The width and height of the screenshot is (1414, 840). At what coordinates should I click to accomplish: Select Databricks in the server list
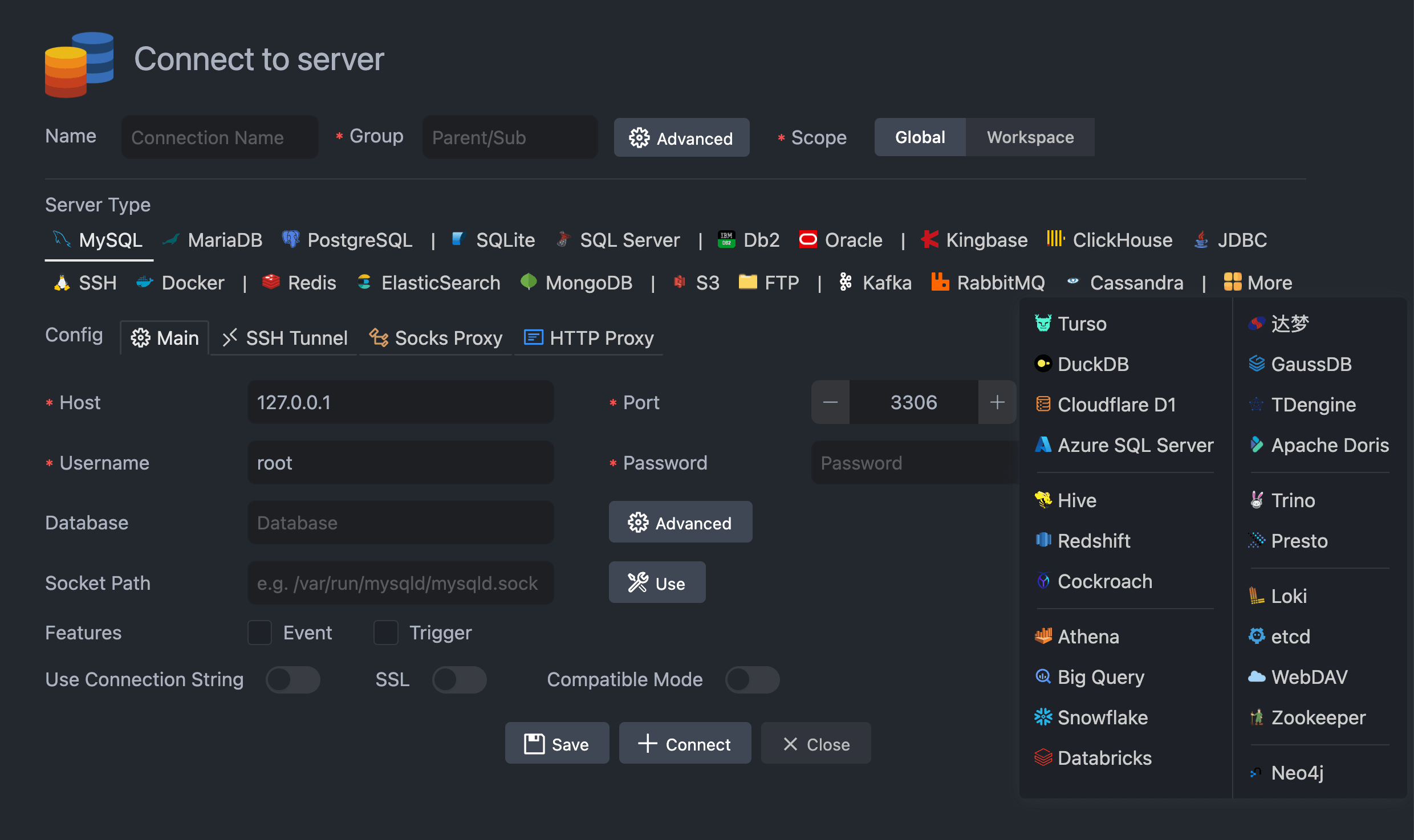1092,758
